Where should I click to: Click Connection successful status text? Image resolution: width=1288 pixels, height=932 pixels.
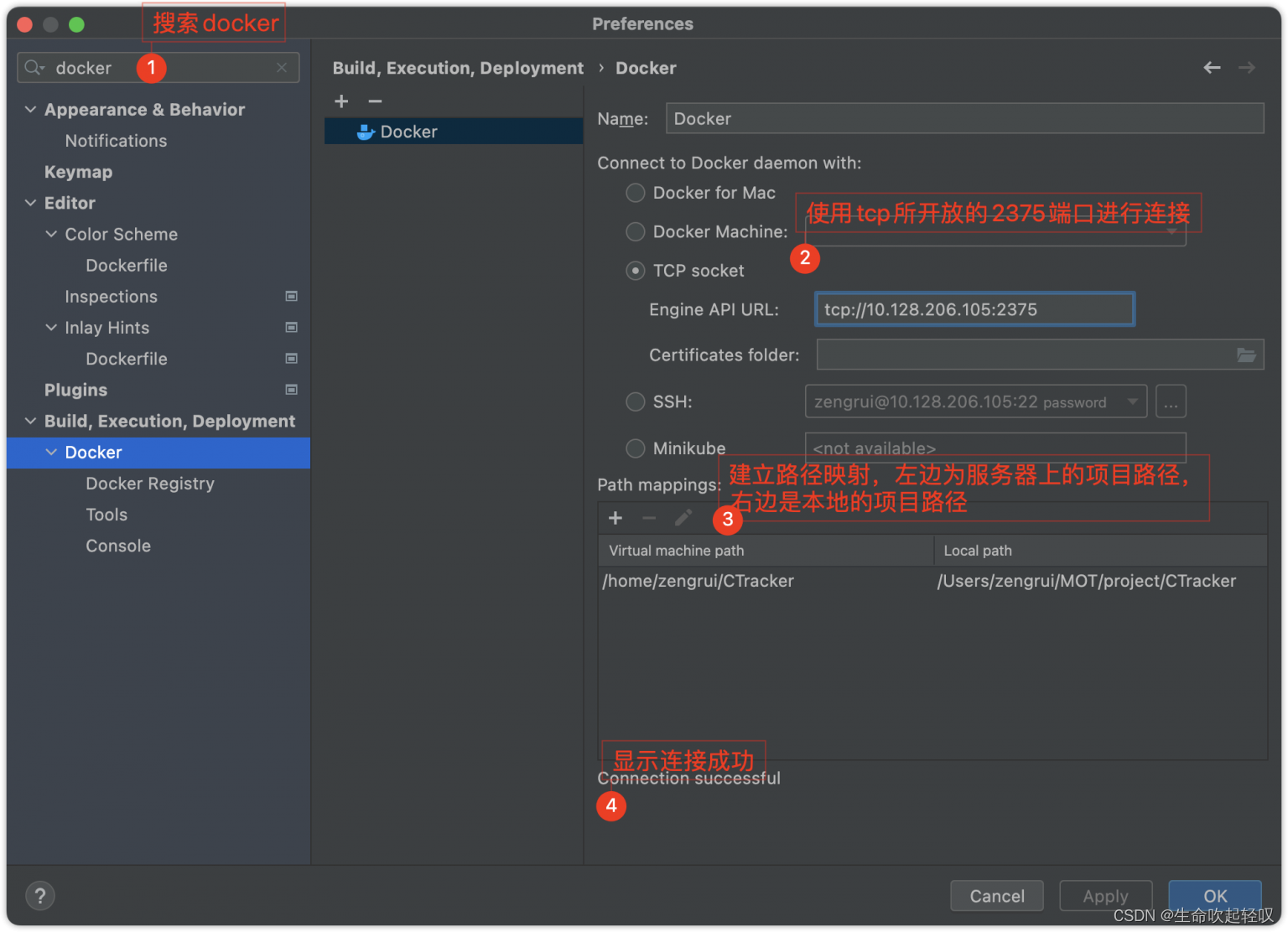click(x=688, y=779)
